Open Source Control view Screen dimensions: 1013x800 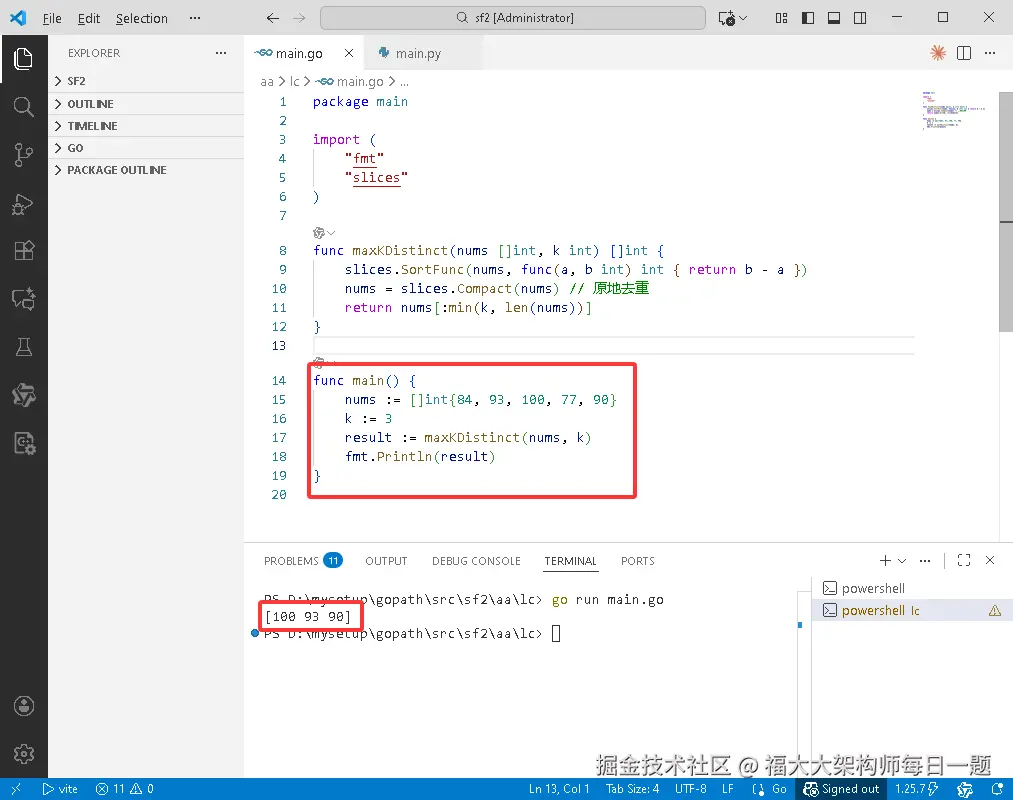pos(23,155)
